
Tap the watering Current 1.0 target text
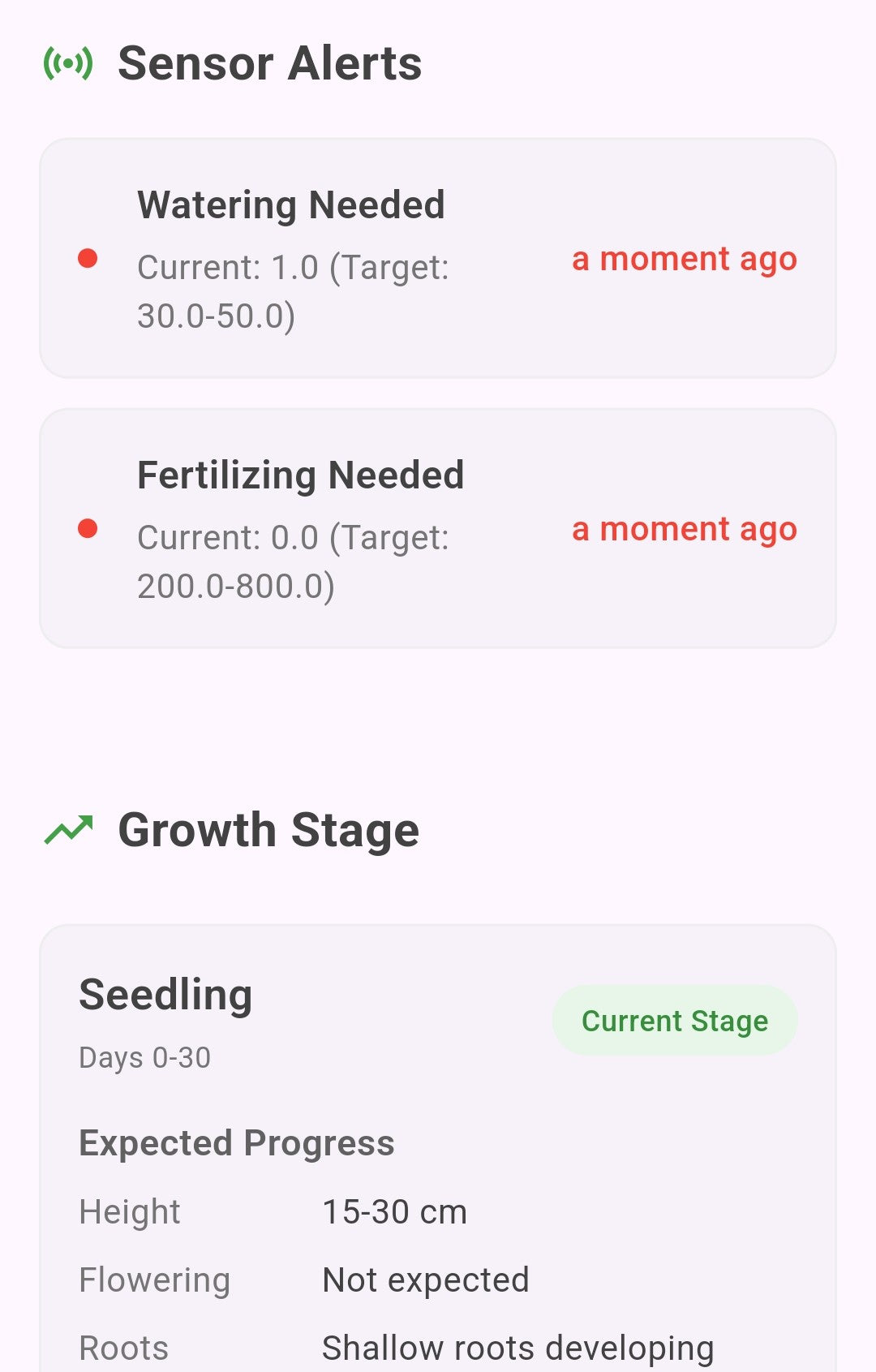click(293, 291)
